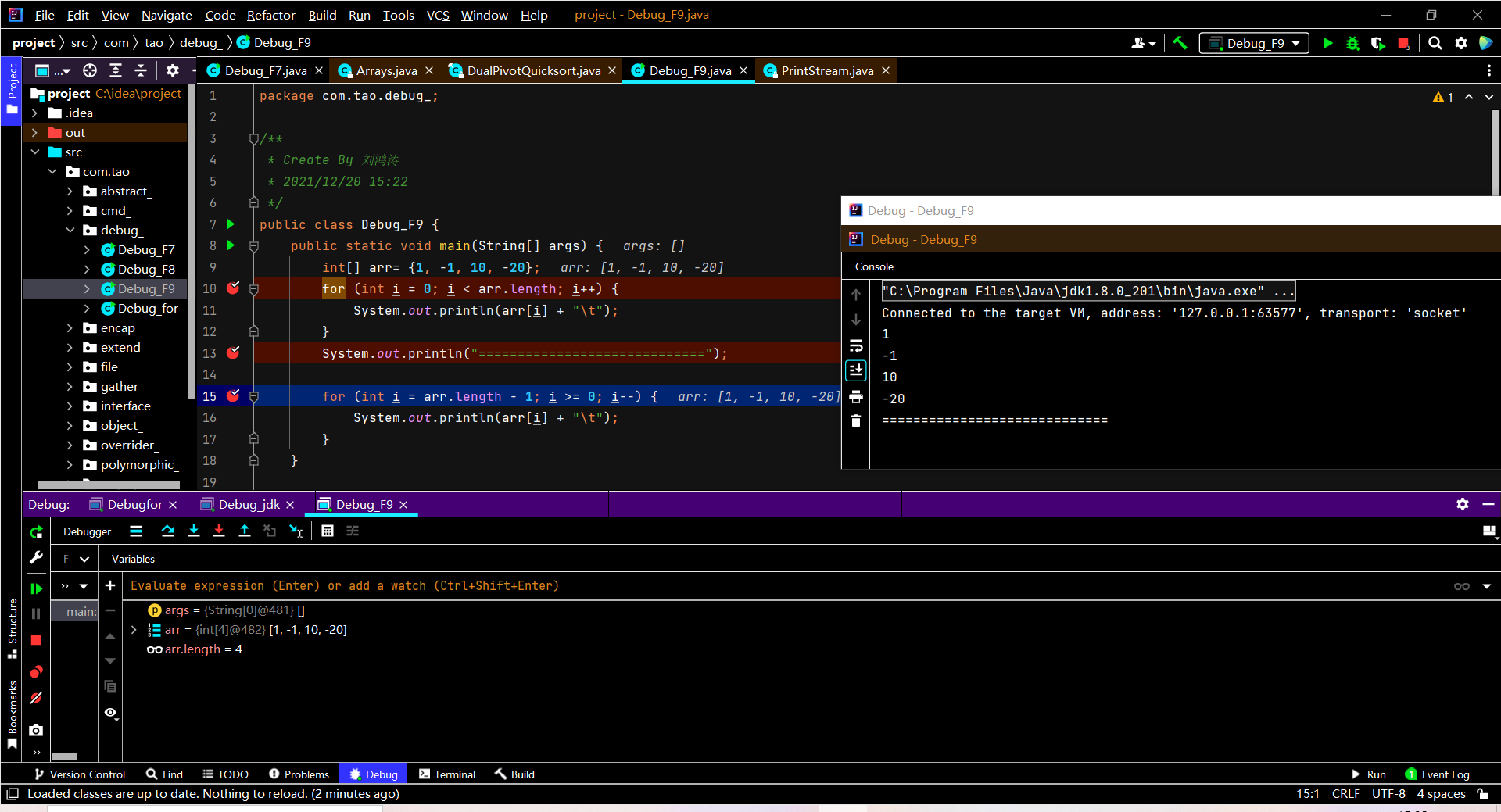Clear the debug console output
Viewport: 1501px width, 812px height.
(x=857, y=420)
